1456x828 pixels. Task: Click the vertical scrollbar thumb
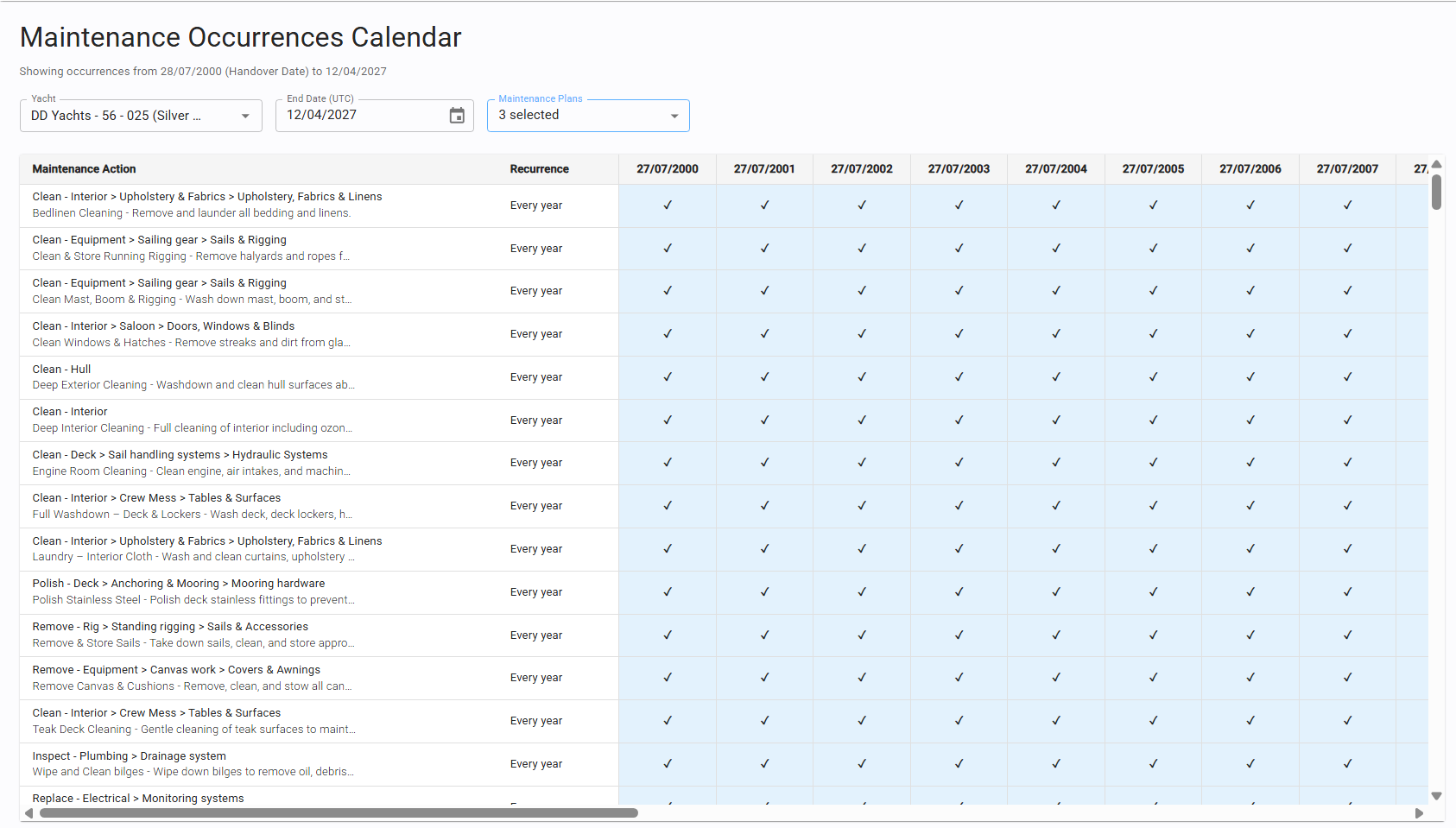coord(1436,192)
